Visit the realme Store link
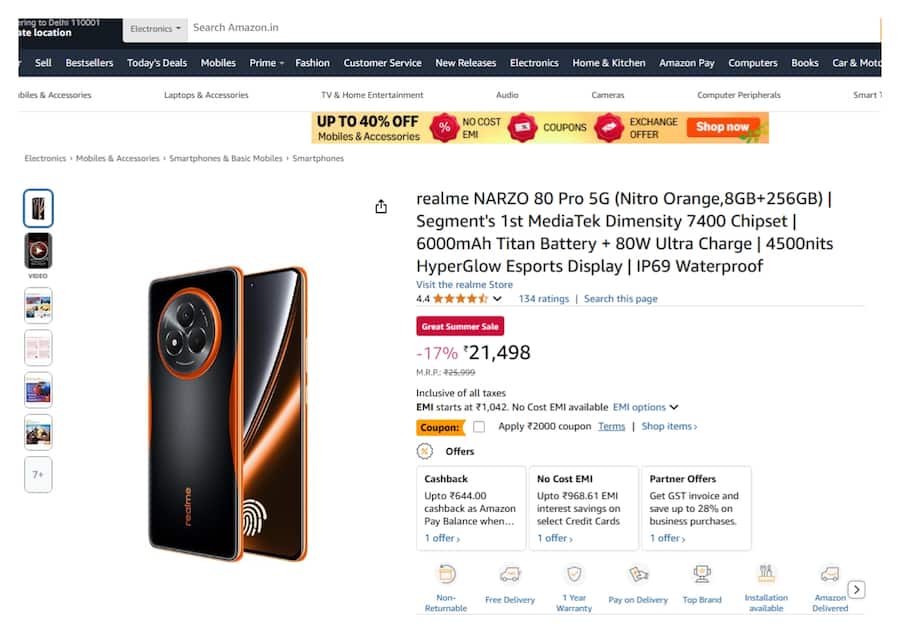This screenshot has width=900, height=633. (x=464, y=284)
